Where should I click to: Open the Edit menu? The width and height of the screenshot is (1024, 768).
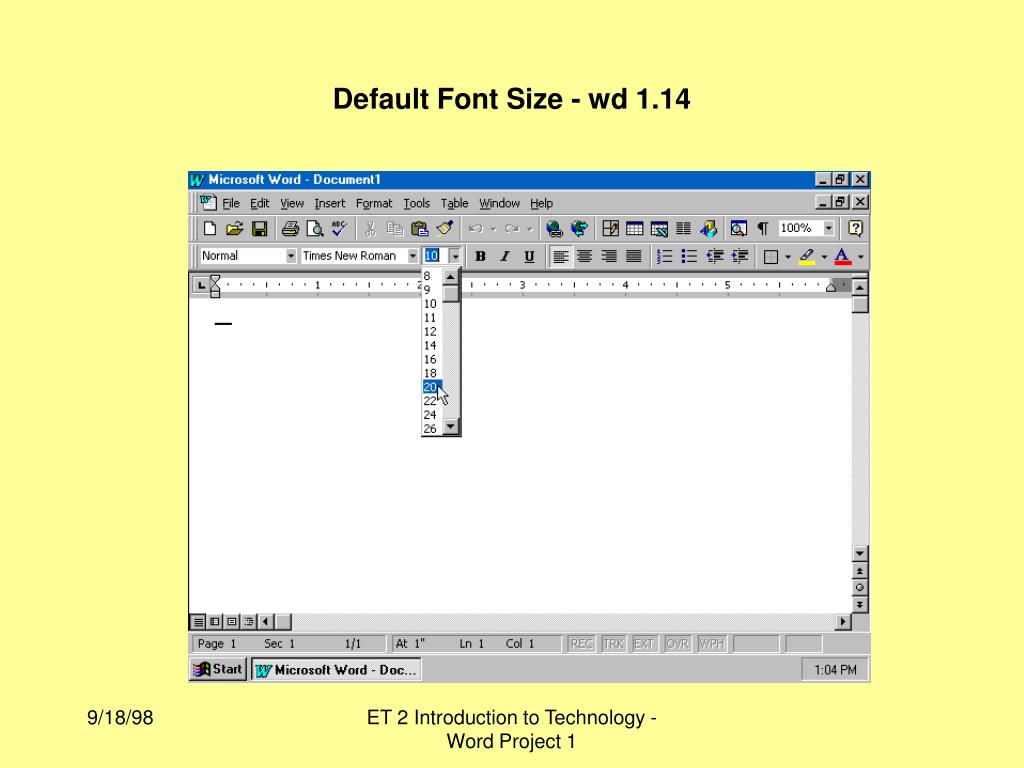pos(260,203)
